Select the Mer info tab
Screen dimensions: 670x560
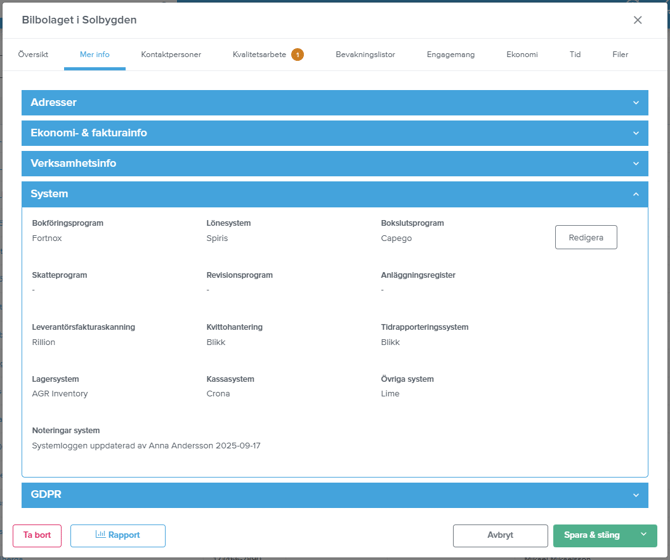coord(94,54)
